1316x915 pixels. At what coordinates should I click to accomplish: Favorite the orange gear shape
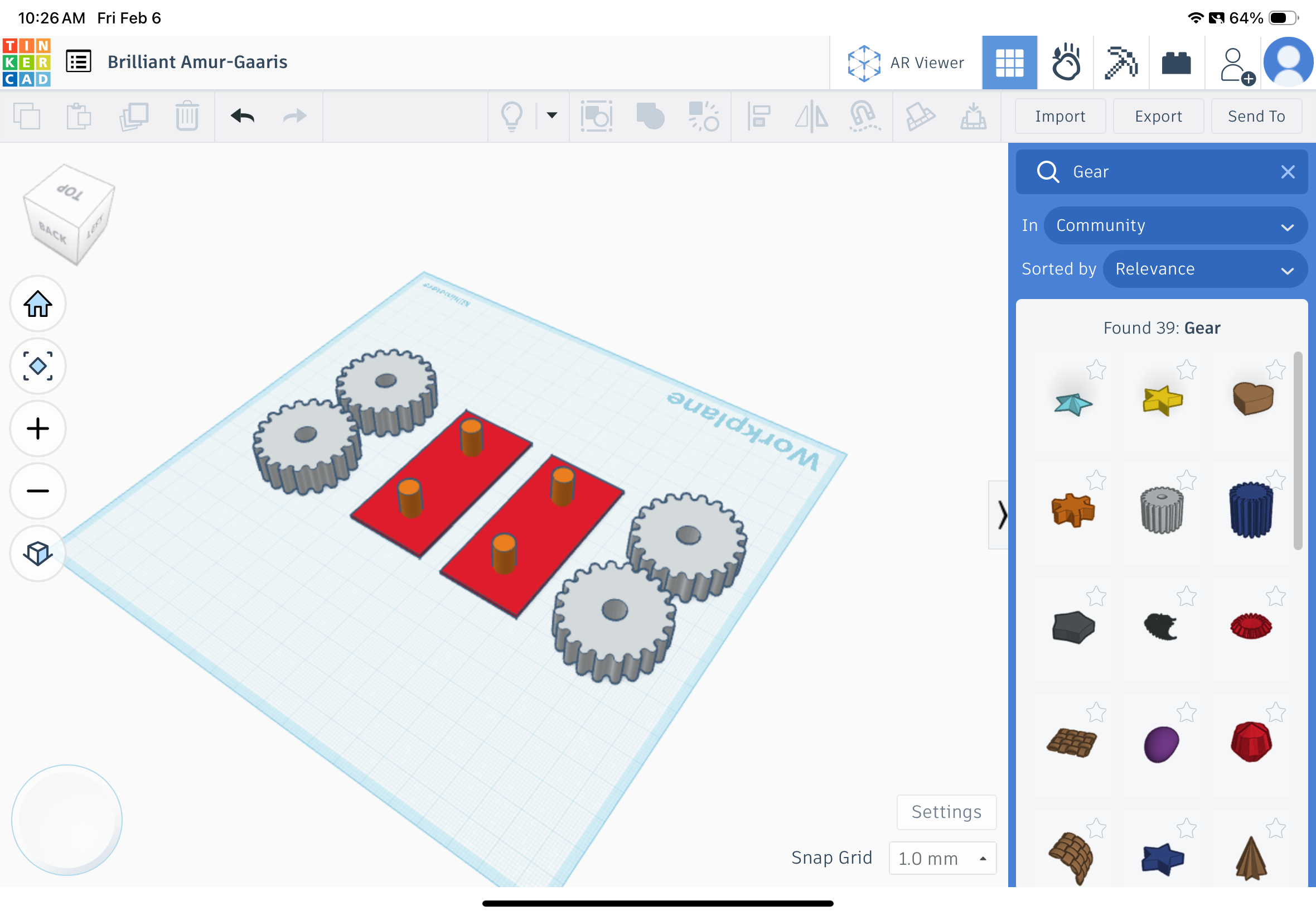click(x=1096, y=480)
